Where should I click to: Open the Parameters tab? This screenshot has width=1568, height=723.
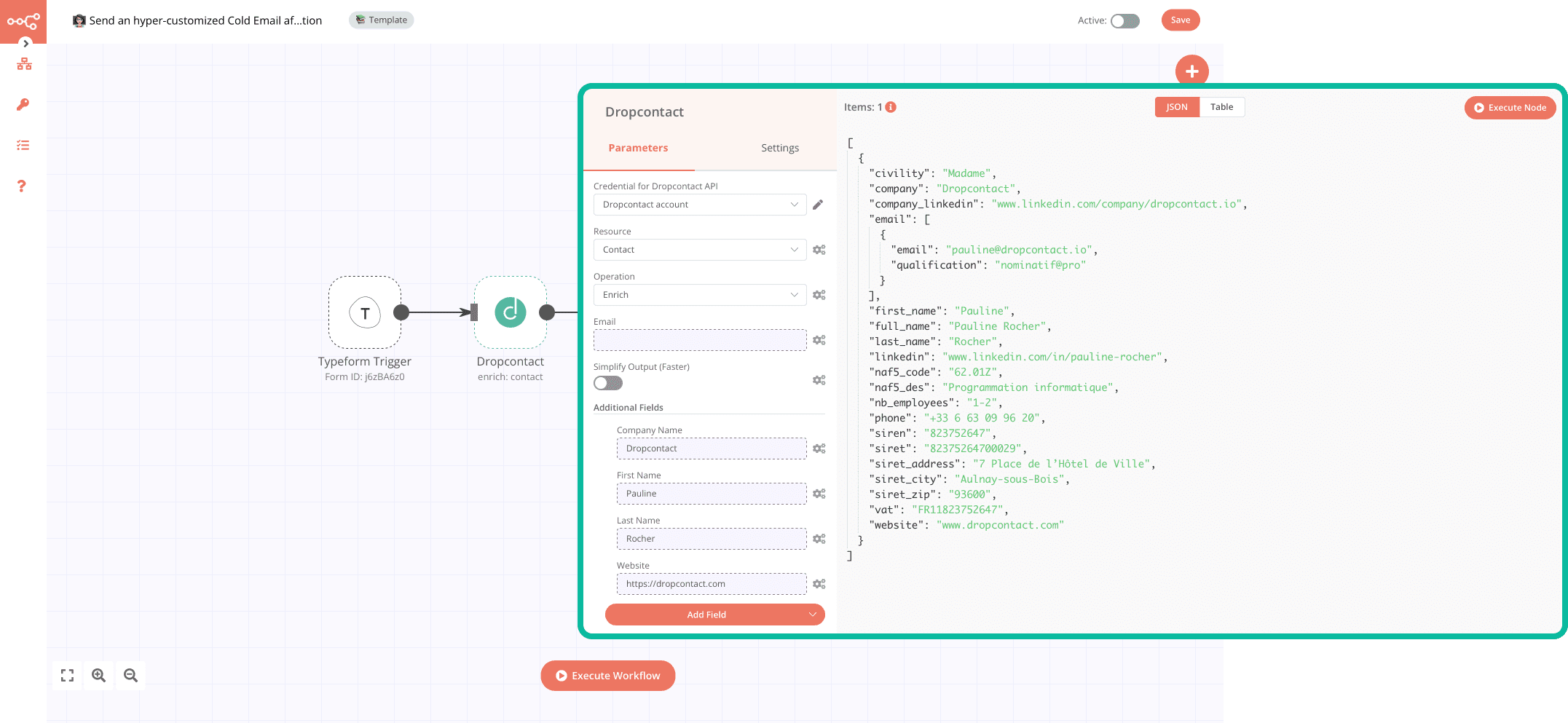click(638, 148)
